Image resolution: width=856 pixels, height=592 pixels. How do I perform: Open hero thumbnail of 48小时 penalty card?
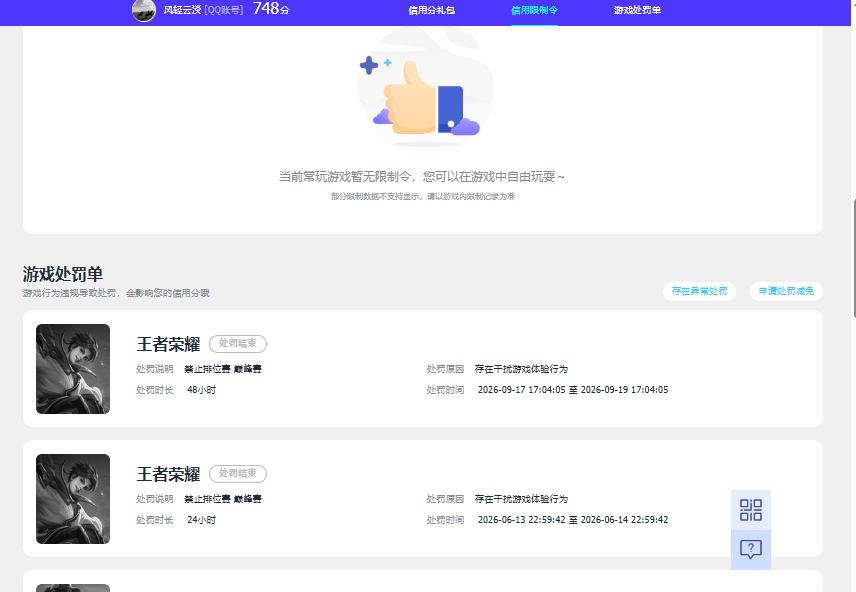coord(73,369)
